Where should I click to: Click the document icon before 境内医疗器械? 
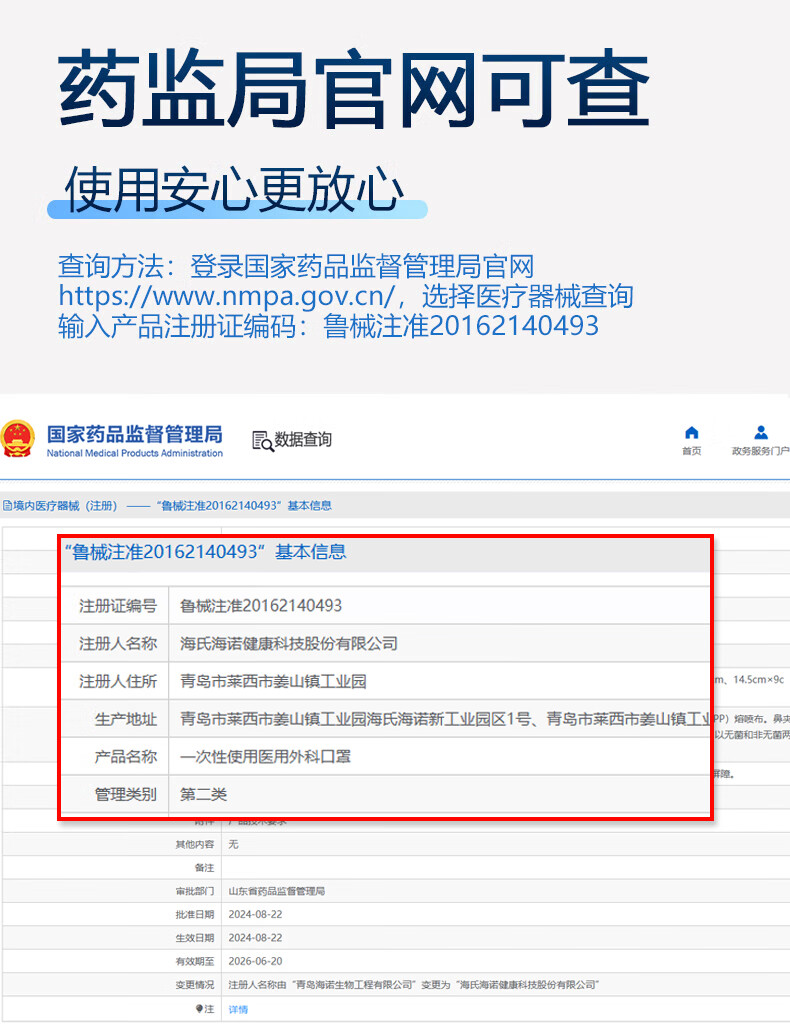click(6, 506)
